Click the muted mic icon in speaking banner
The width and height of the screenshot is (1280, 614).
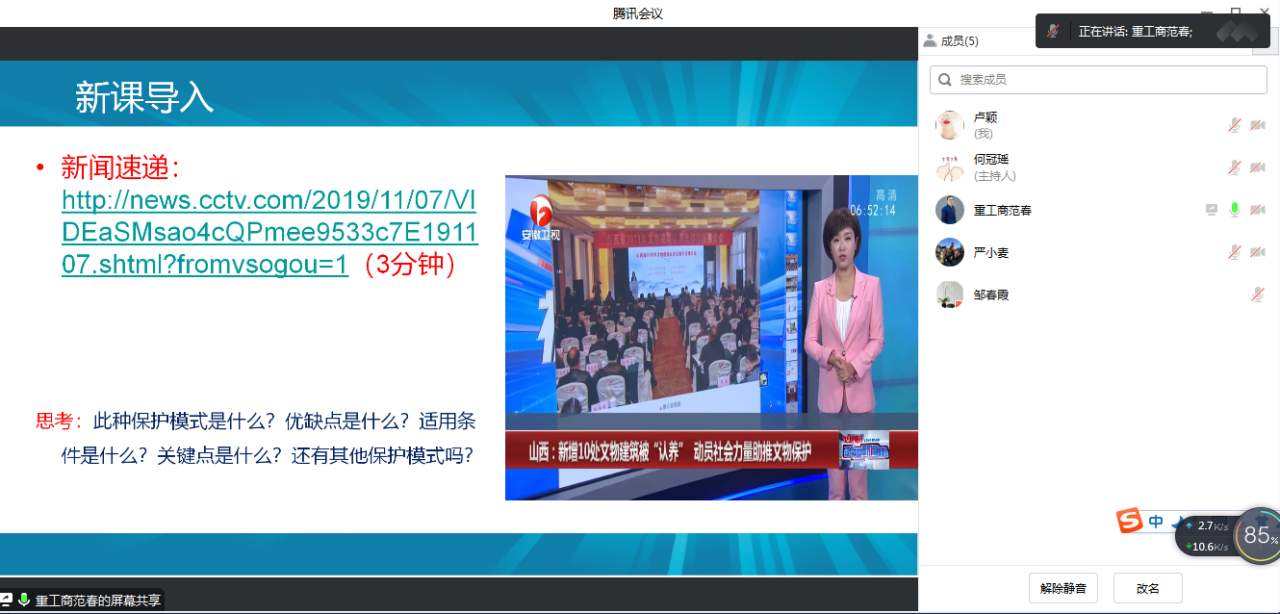pos(1053,31)
